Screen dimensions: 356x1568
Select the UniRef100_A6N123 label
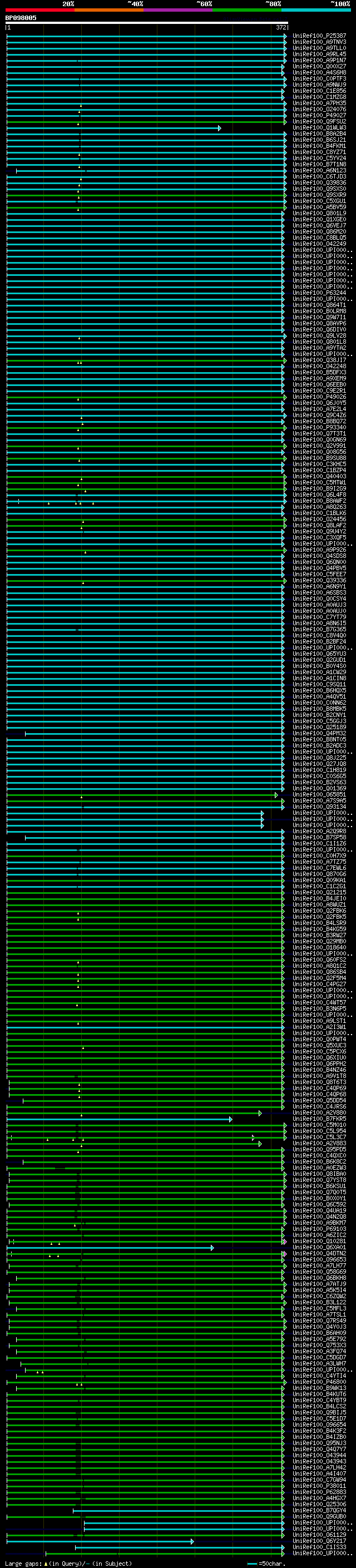tap(319, 170)
